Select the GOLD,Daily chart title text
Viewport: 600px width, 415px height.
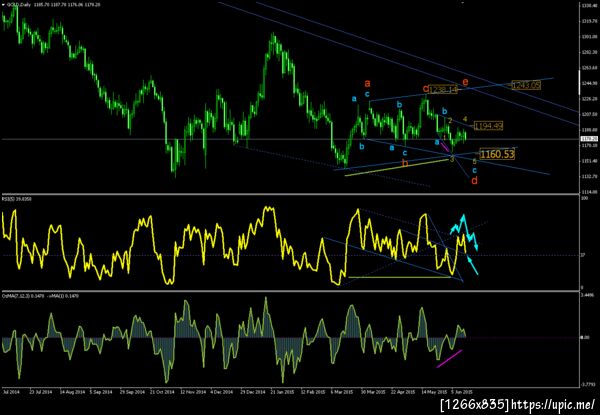click(18, 4)
